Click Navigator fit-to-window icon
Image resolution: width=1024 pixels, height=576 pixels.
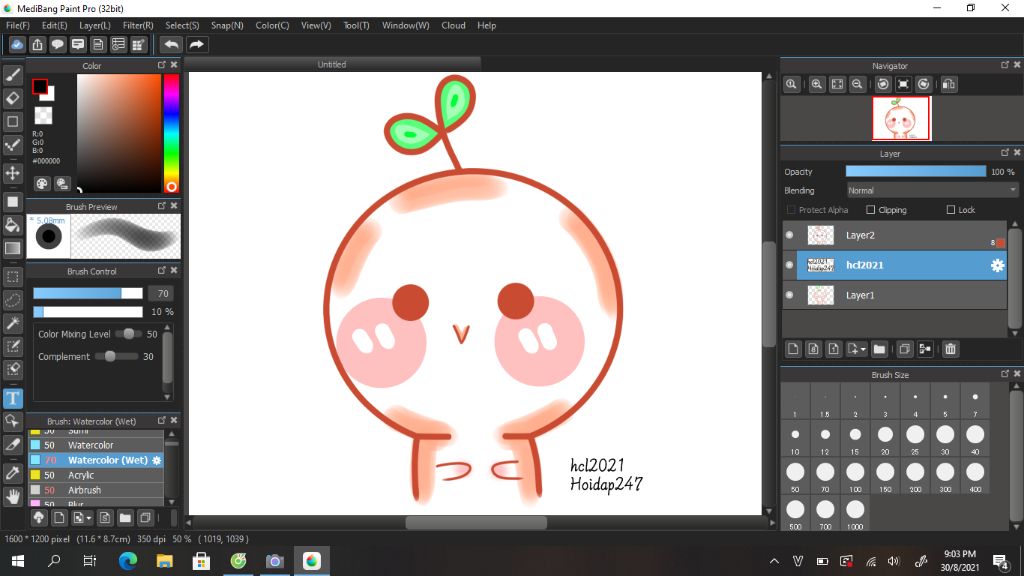(837, 84)
